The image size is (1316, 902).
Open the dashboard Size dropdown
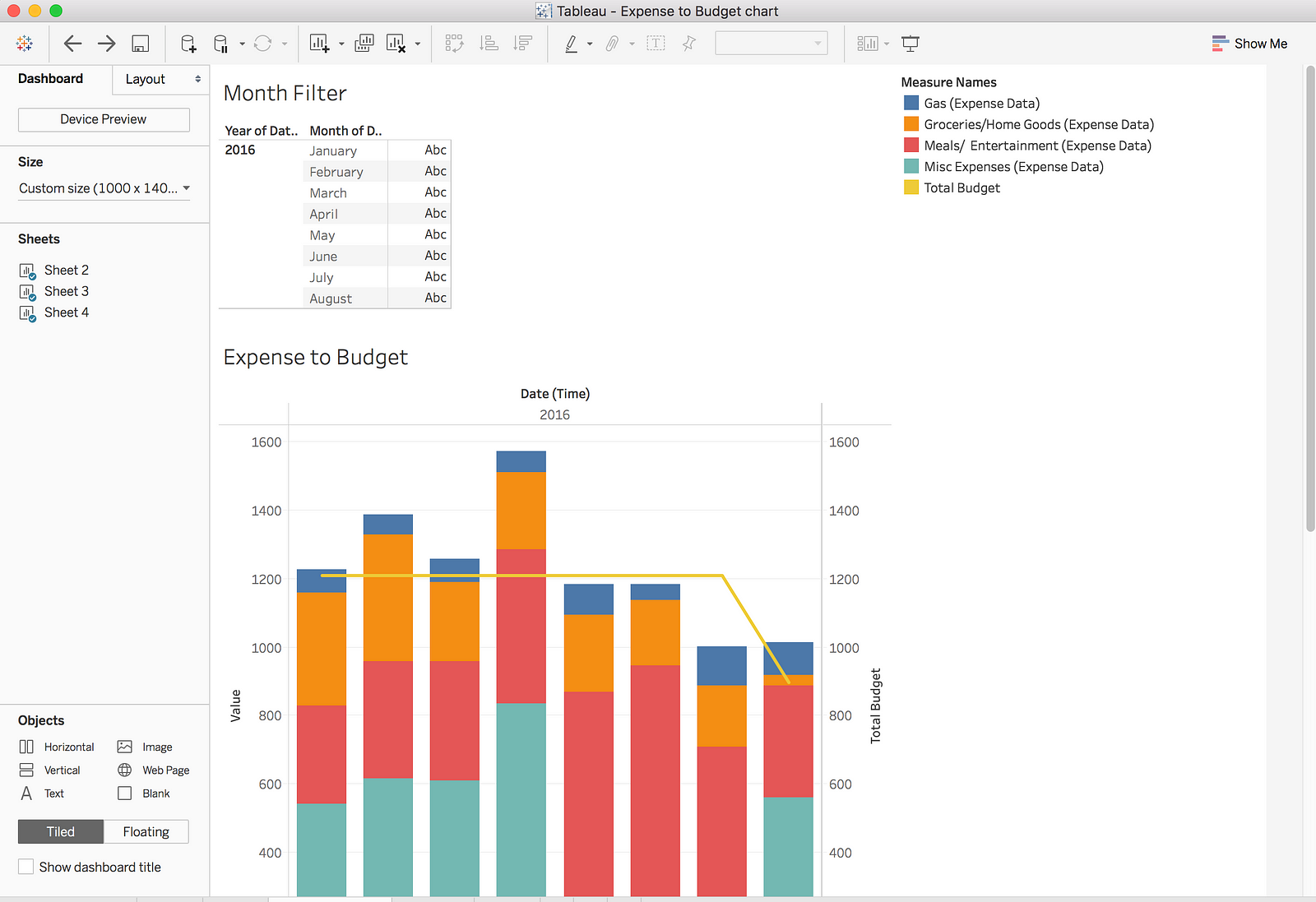104,188
